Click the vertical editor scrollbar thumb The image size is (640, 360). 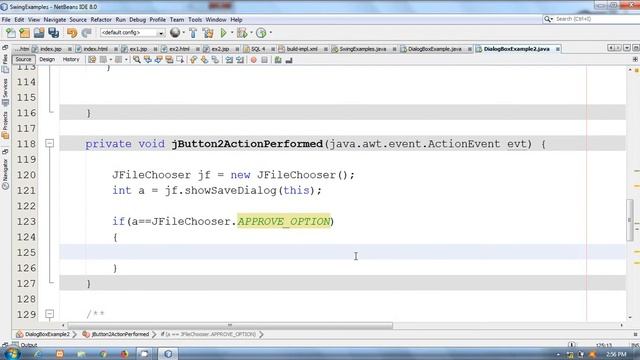point(630,220)
